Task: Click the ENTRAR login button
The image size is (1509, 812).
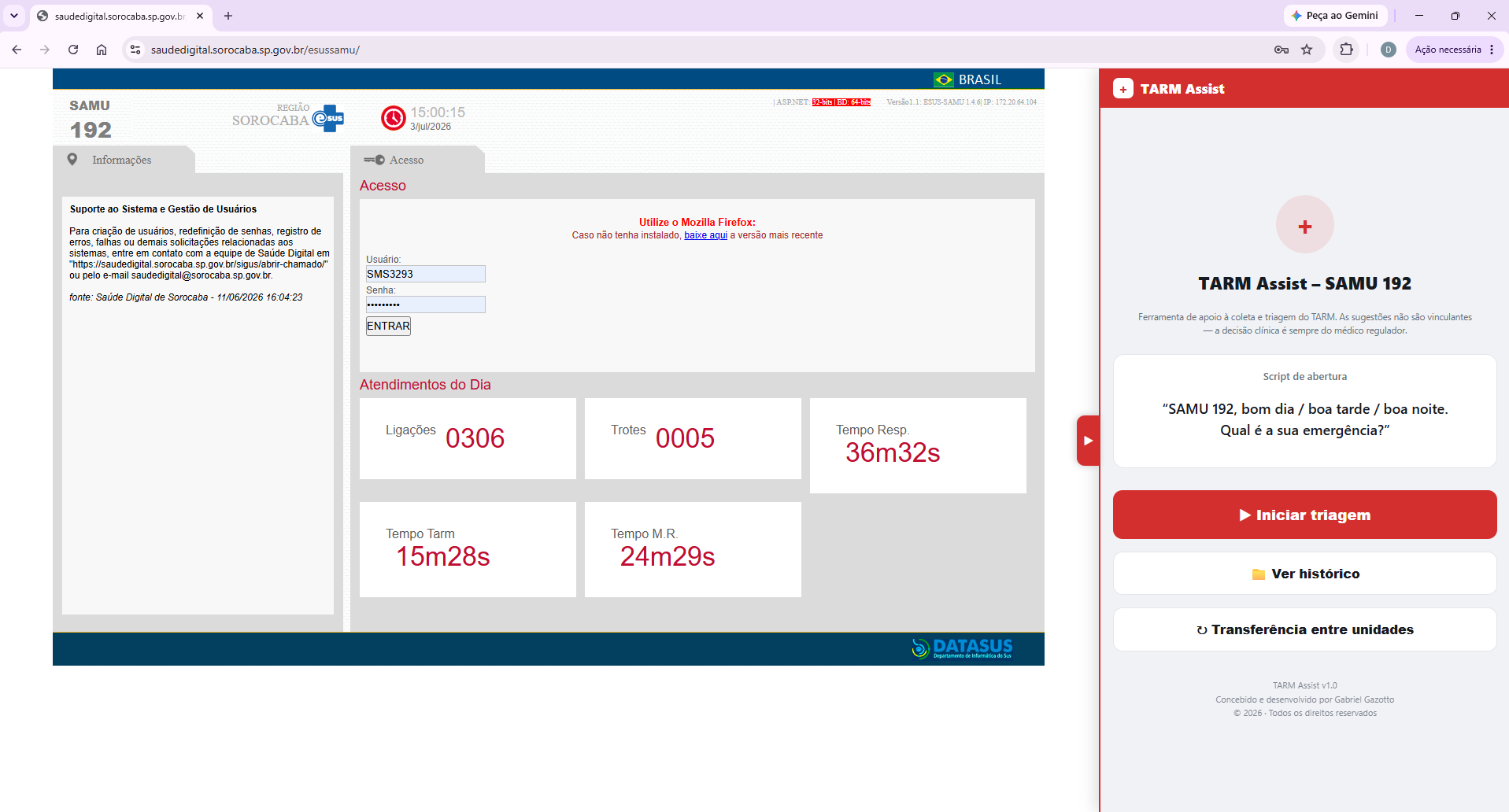Action: (x=388, y=326)
